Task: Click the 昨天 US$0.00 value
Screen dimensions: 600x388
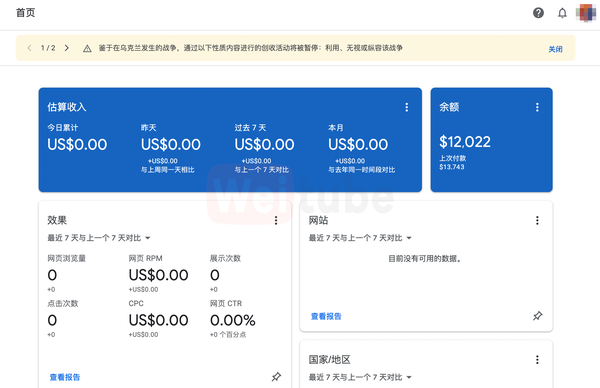Action: (171, 145)
